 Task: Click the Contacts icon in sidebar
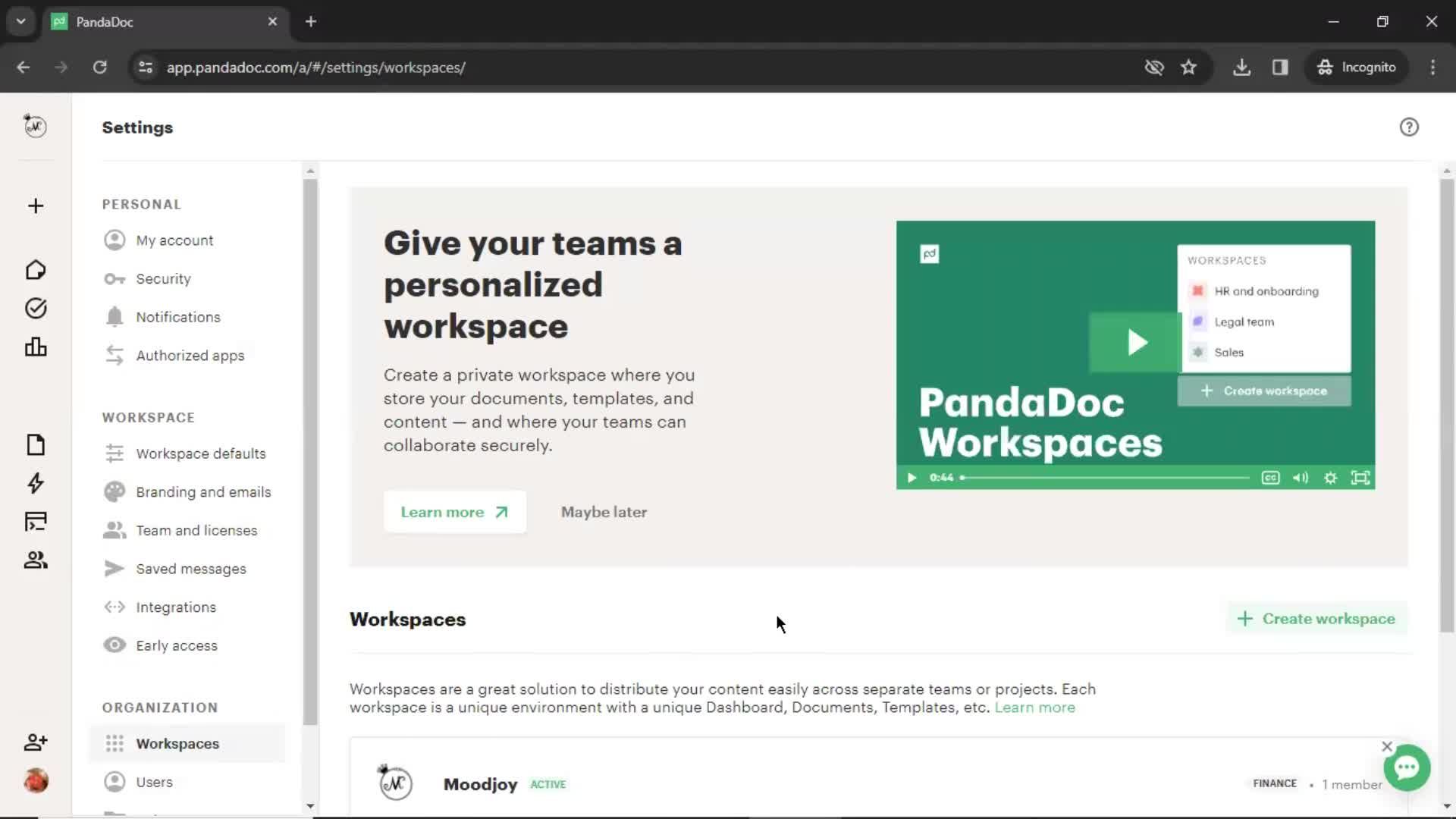pyautogui.click(x=35, y=560)
